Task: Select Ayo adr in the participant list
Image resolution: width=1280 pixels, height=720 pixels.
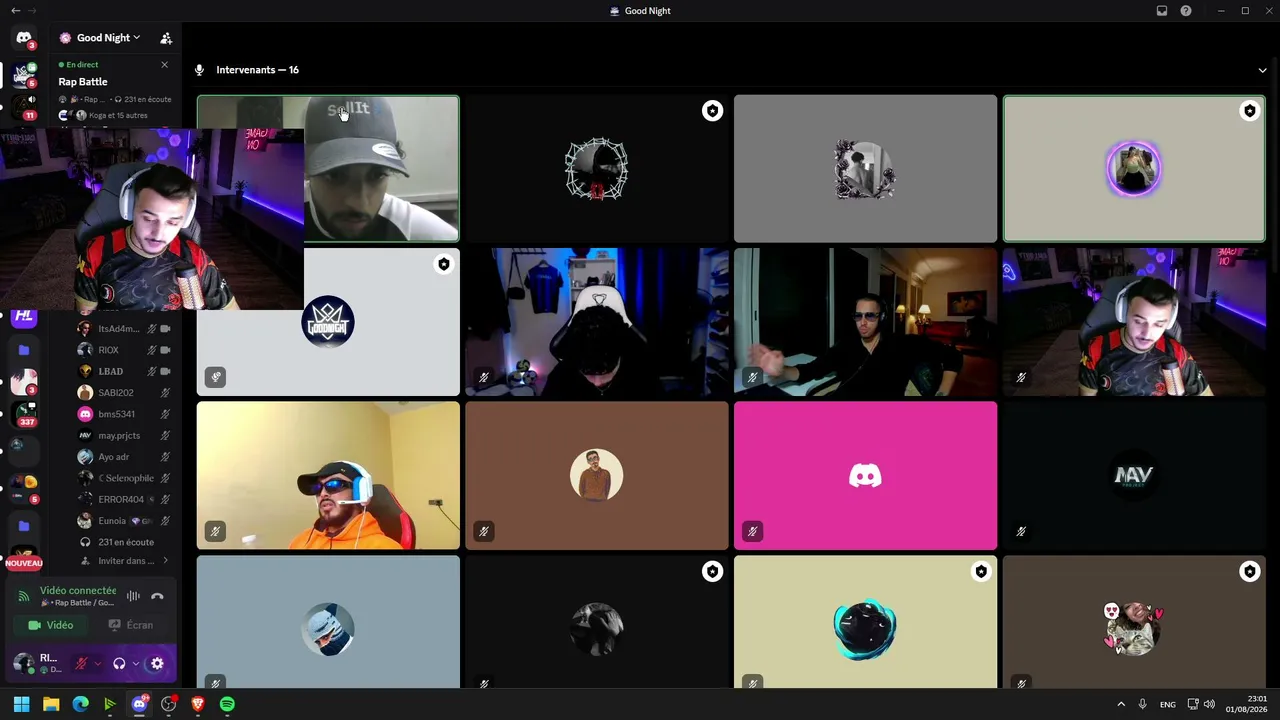Action: [x=124, y=457]
